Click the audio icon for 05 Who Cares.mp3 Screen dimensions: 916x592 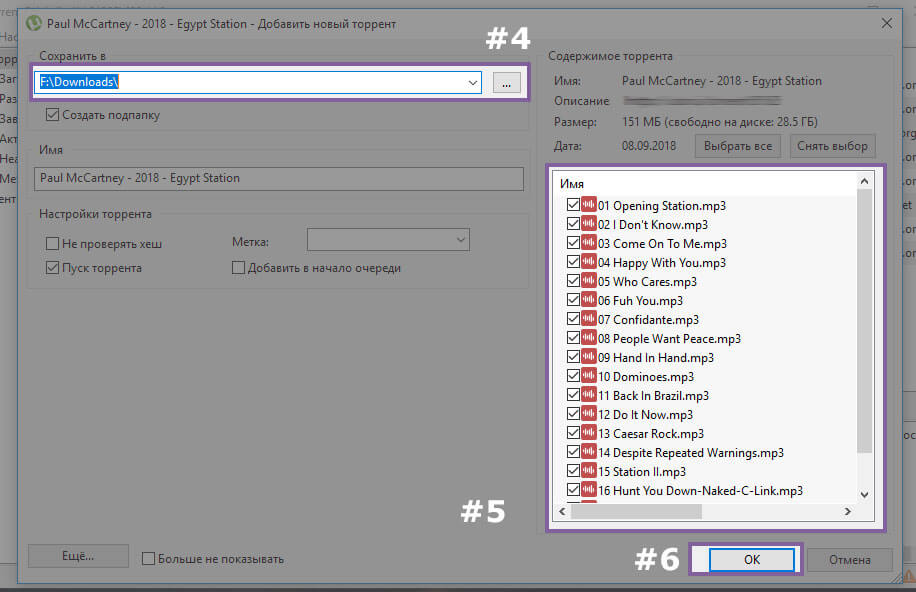589,281
